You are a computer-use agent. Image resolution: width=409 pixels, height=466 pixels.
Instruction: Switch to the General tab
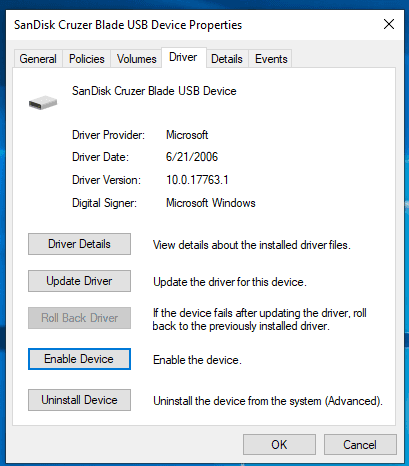point(38,59)
